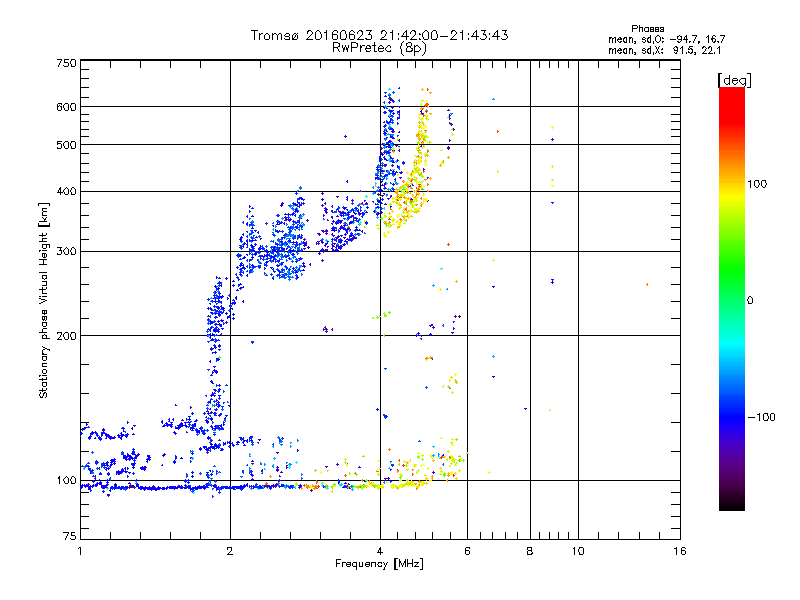Click the 'Frequency [MHz]' x-axis title
This screenshot has width=800, height=600.
(x=379, y=564)
